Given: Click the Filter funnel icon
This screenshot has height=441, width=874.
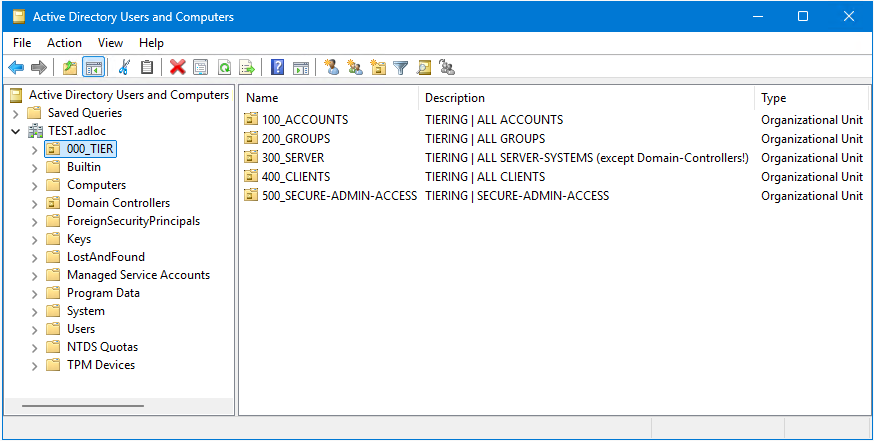Looking at the screenshot, I should [x=401, y=68].
